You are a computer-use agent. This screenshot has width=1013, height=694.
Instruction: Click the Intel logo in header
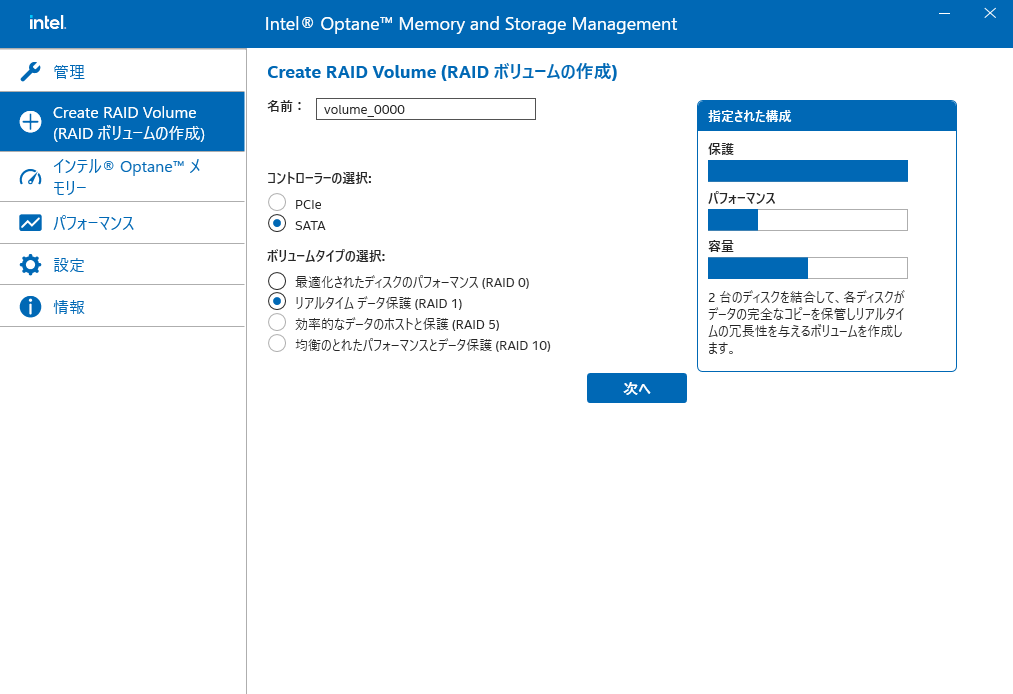[x=47, y=23]
